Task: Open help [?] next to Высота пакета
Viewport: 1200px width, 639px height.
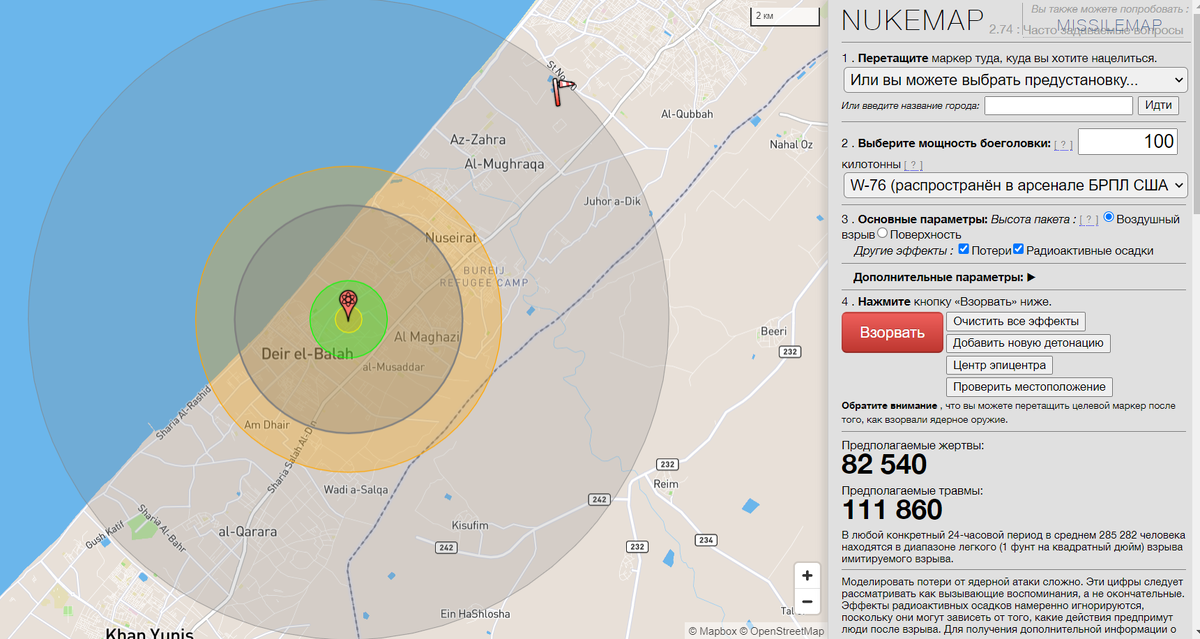Action: 1090,219
